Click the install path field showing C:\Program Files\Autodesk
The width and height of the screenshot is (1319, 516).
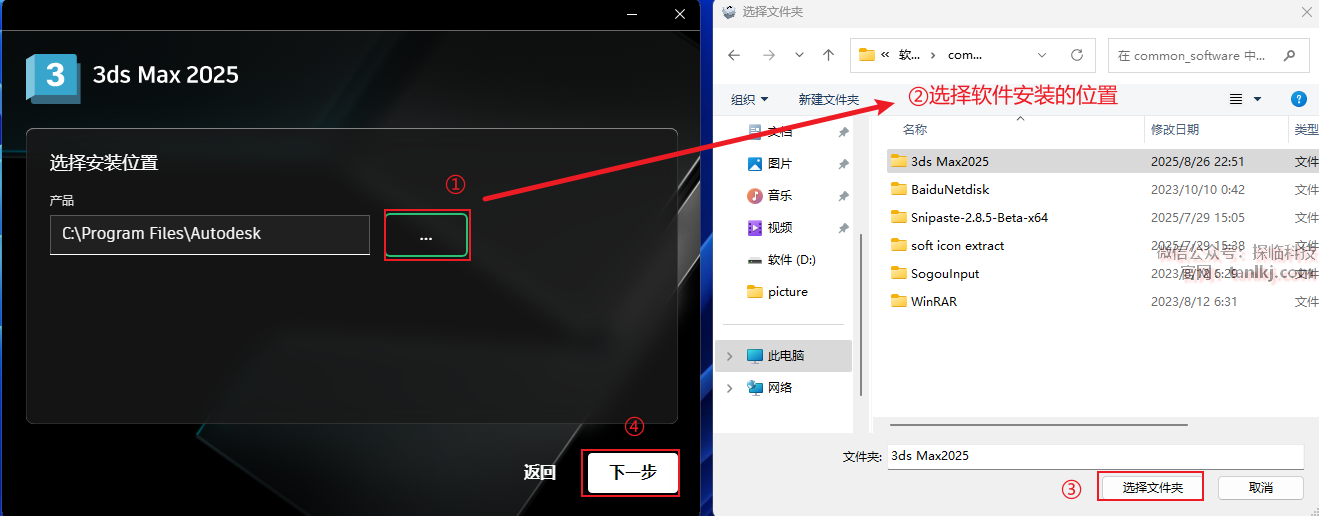click(210, 234)
